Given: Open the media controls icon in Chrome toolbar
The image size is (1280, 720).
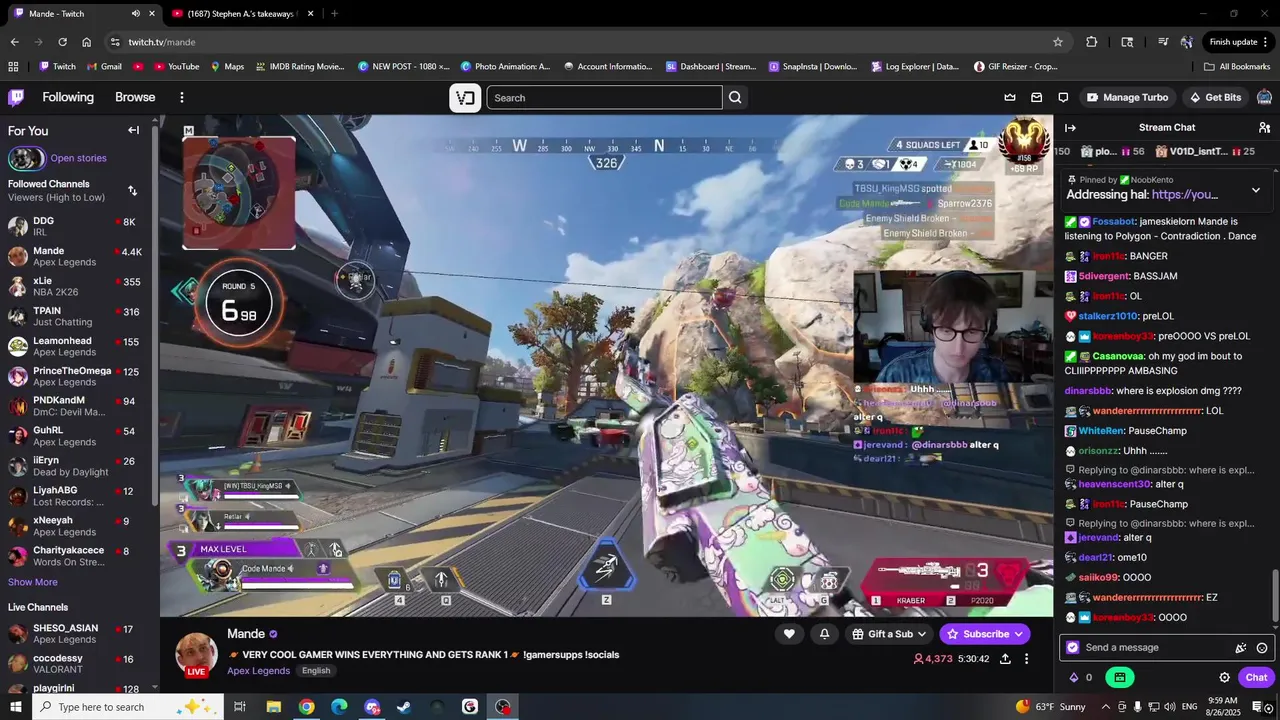Looking at the screenshot, I should click(x=1162, y=42).
